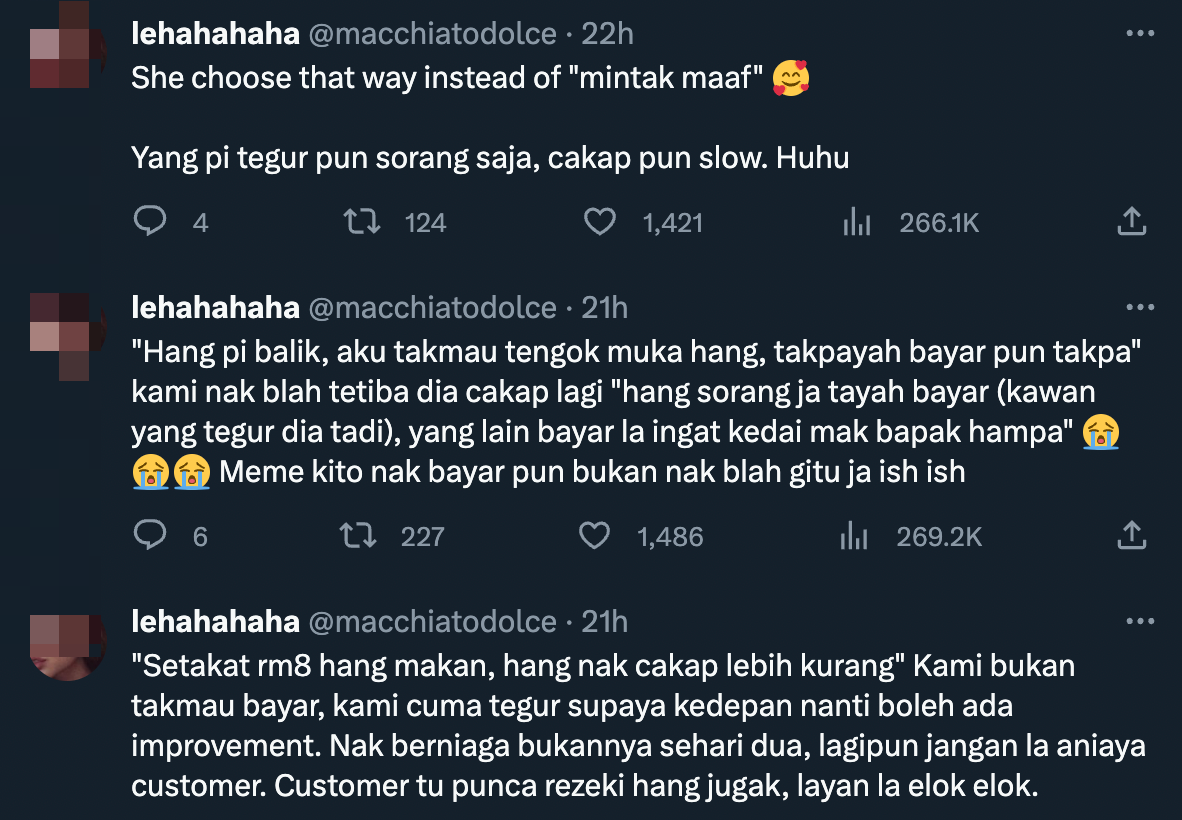Screen dimensions: 1182x820
Task: Retweet the tweet with 124 retweets
Action: point(360,222)
